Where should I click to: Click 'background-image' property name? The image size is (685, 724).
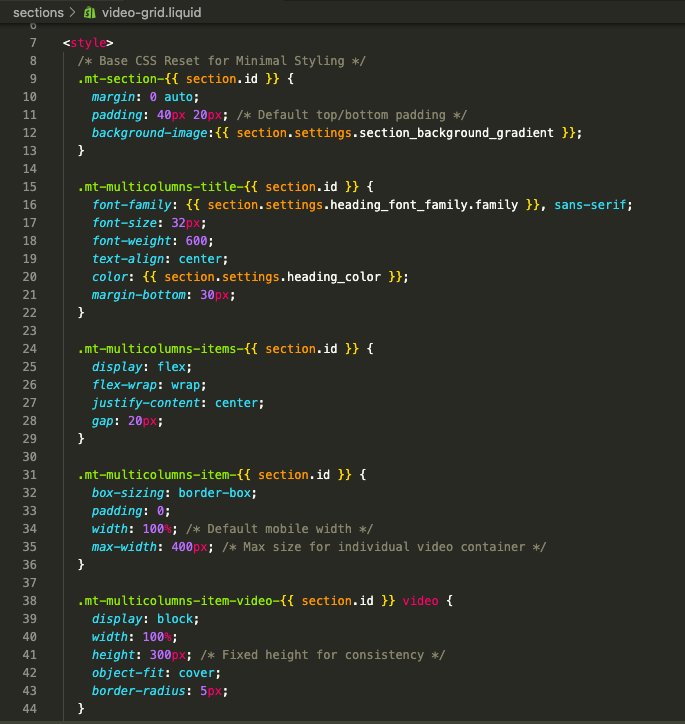coord(150,133)
